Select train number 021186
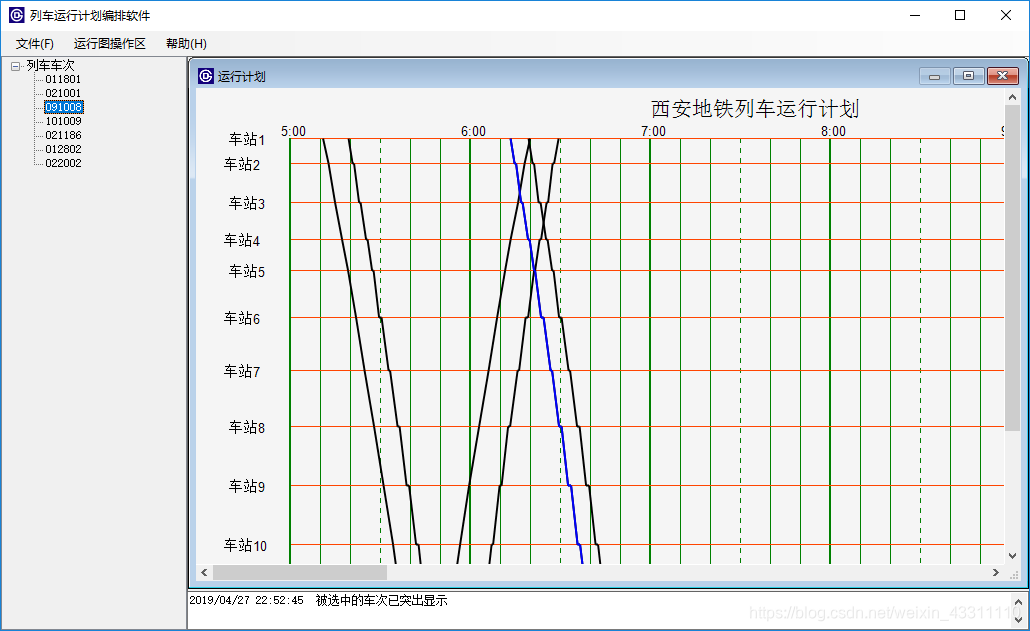This screenshot has height=631, width=1030. (x=63, y=135)
